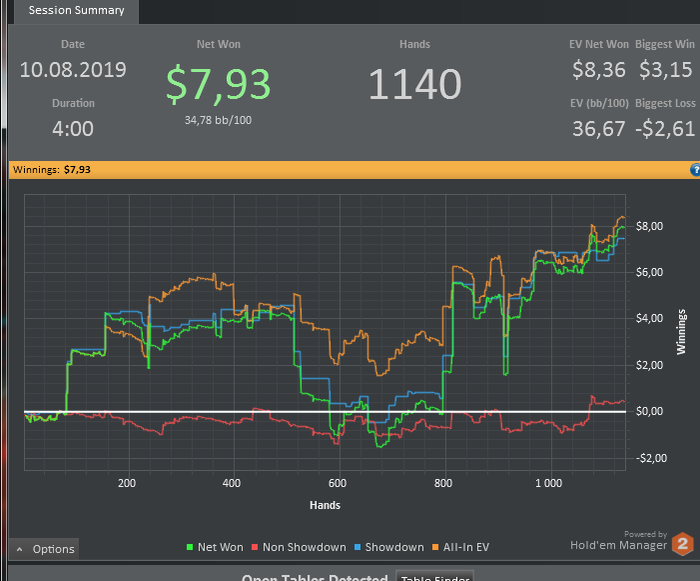Viewport: 700px width, 581px height.
Task: Select the 34,78 bb/100 rate
Action: 218,120
